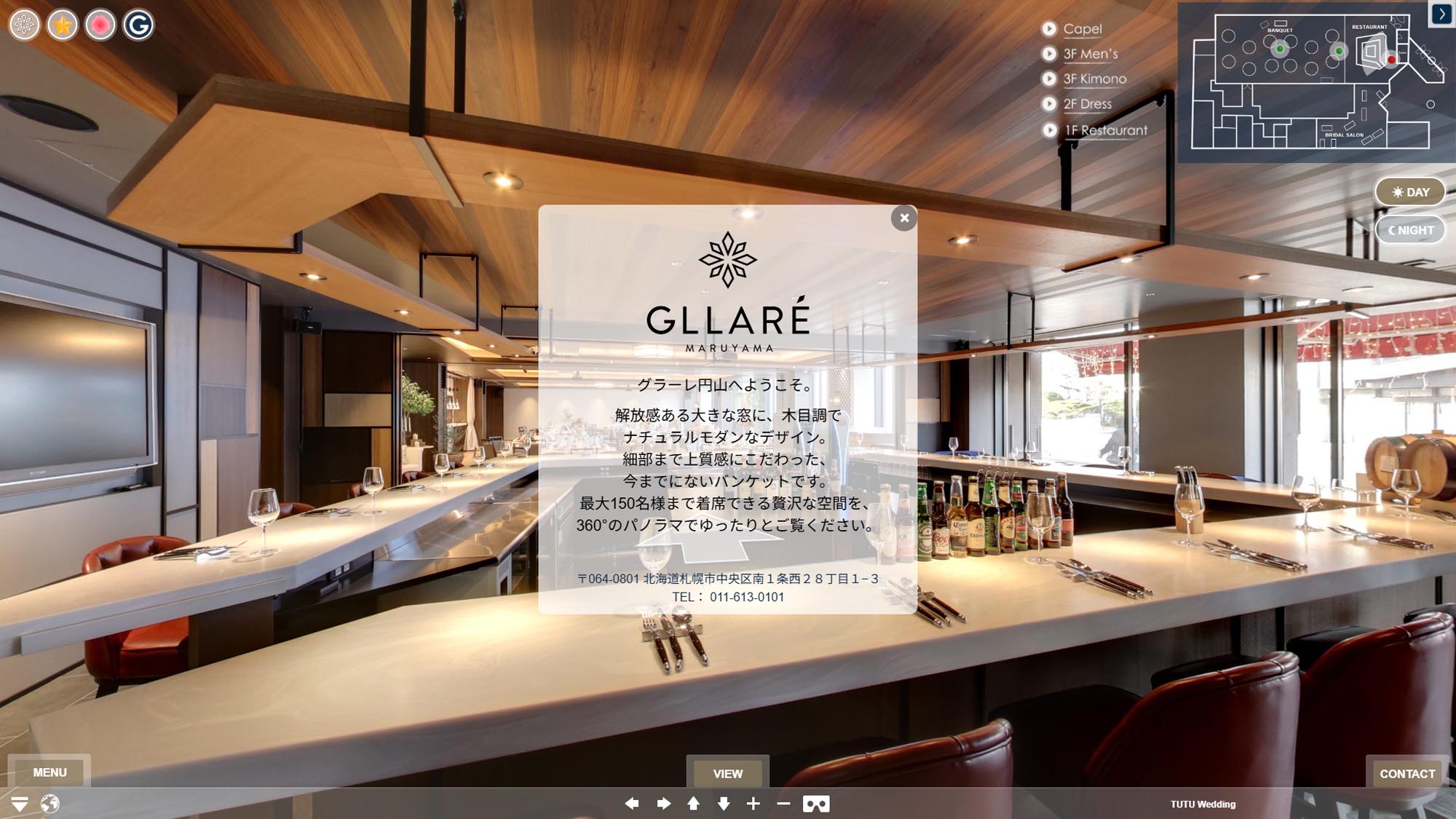Zoom out with the minus icon
Image resolution: width=1456 pixels, height=819 pixels.
[x=783, y=804]
